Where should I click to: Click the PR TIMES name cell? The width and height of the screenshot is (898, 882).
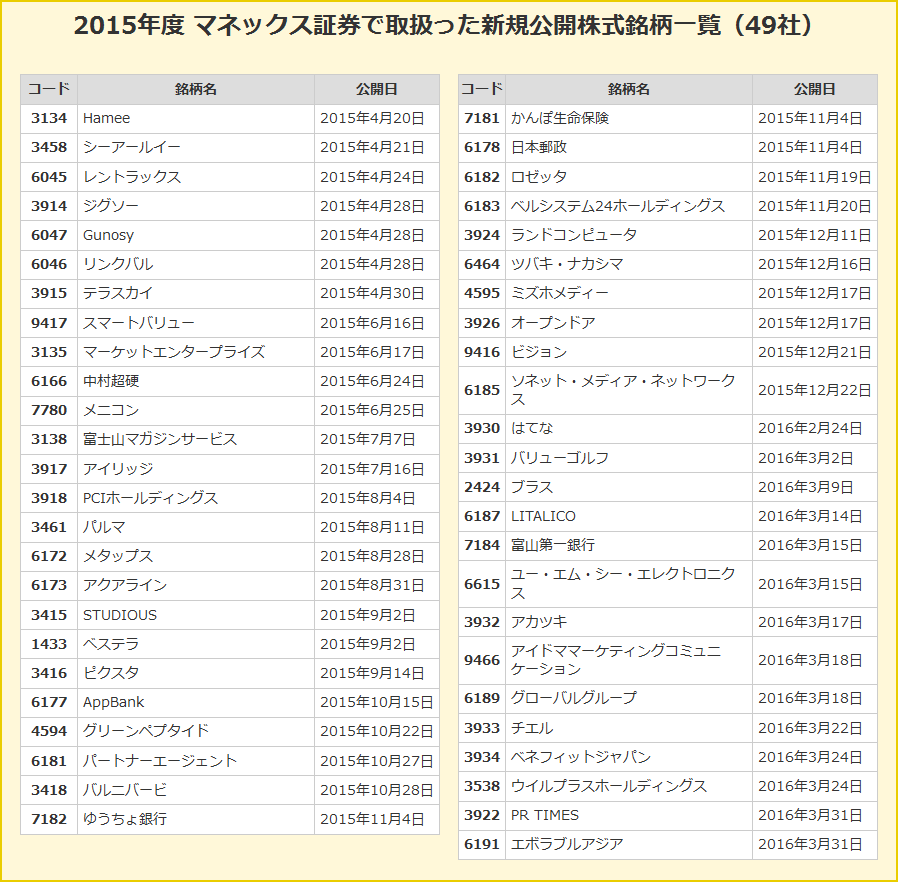[x=629, y=816]
